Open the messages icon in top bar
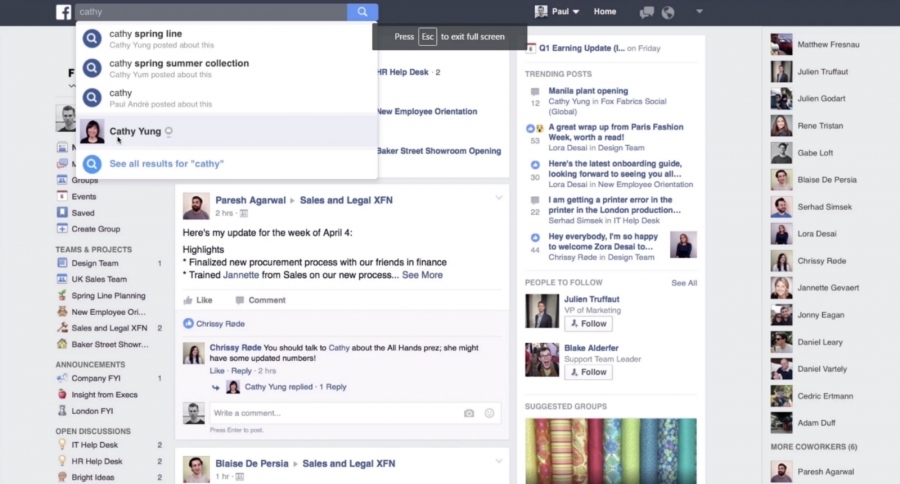The height and width of the screenshot is (484, 900). pyautogui.click(x=647, y=12)
